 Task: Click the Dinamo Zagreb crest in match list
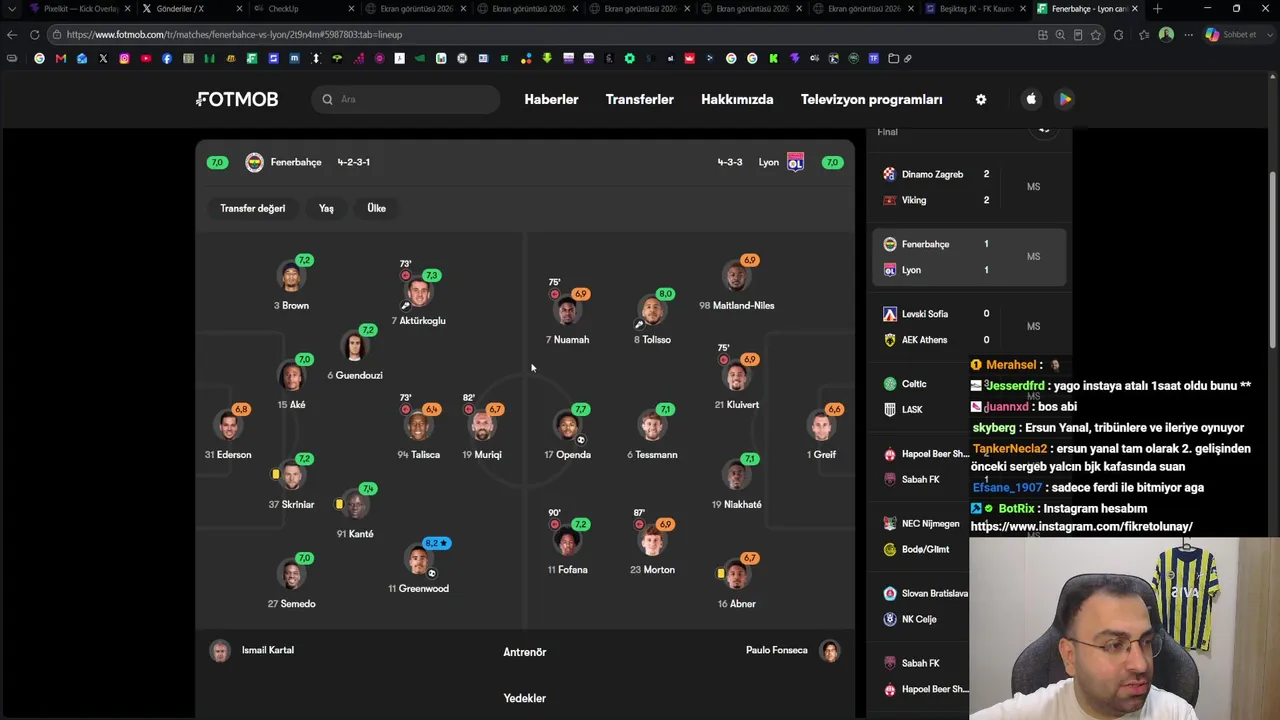point(889,174)
